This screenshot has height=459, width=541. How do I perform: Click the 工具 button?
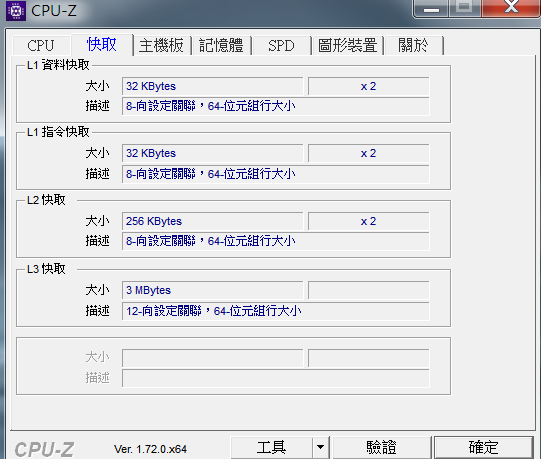(272, 448)
